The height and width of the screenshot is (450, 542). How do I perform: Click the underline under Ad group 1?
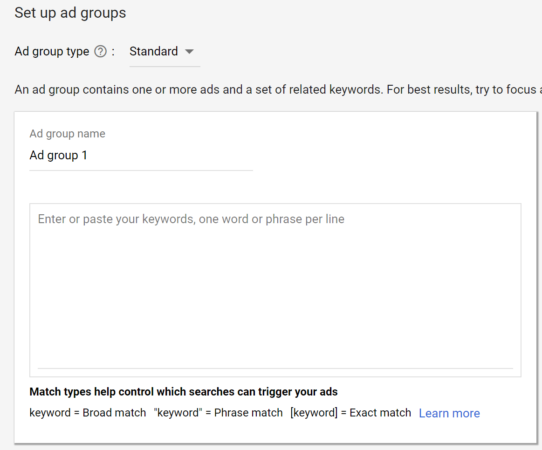click(141, 170)
